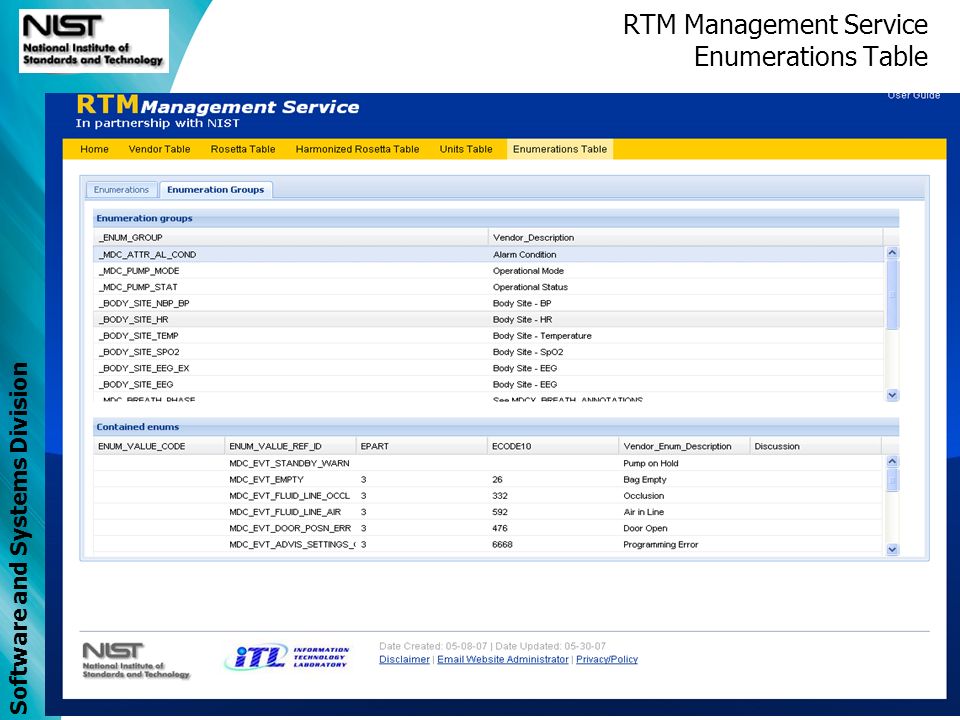Sort by _ENUM_GROUP column header
This screenshot has height=720, width=960.
pyautogui.click(x=290, y=238)
